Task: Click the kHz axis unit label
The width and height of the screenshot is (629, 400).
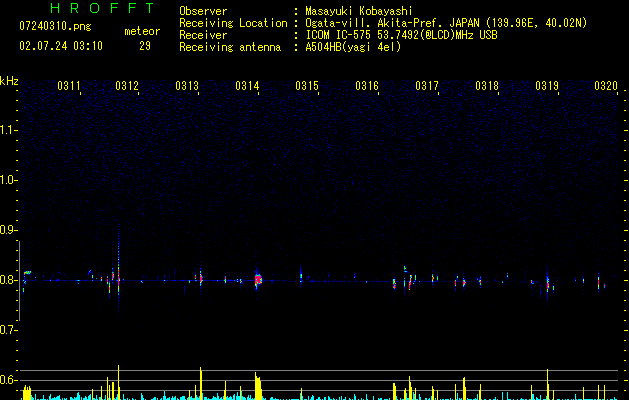Action: pos(9,81)
